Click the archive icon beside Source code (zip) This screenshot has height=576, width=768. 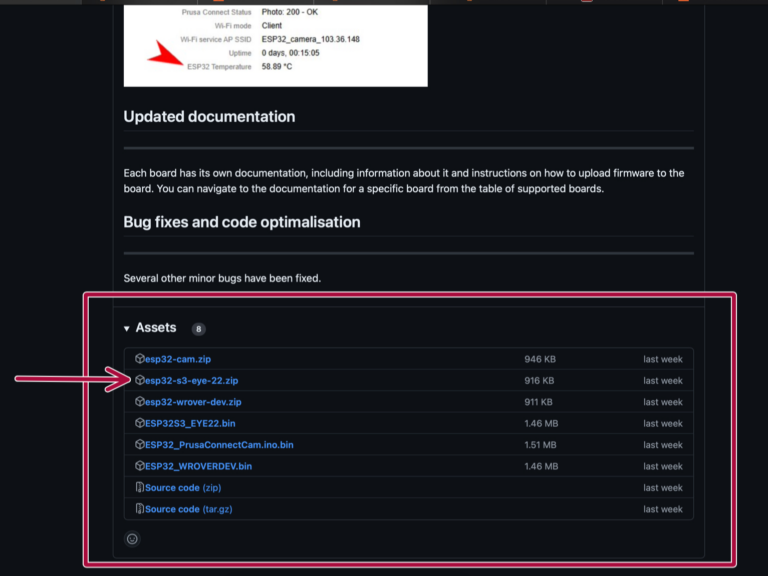tap(140, 488)
